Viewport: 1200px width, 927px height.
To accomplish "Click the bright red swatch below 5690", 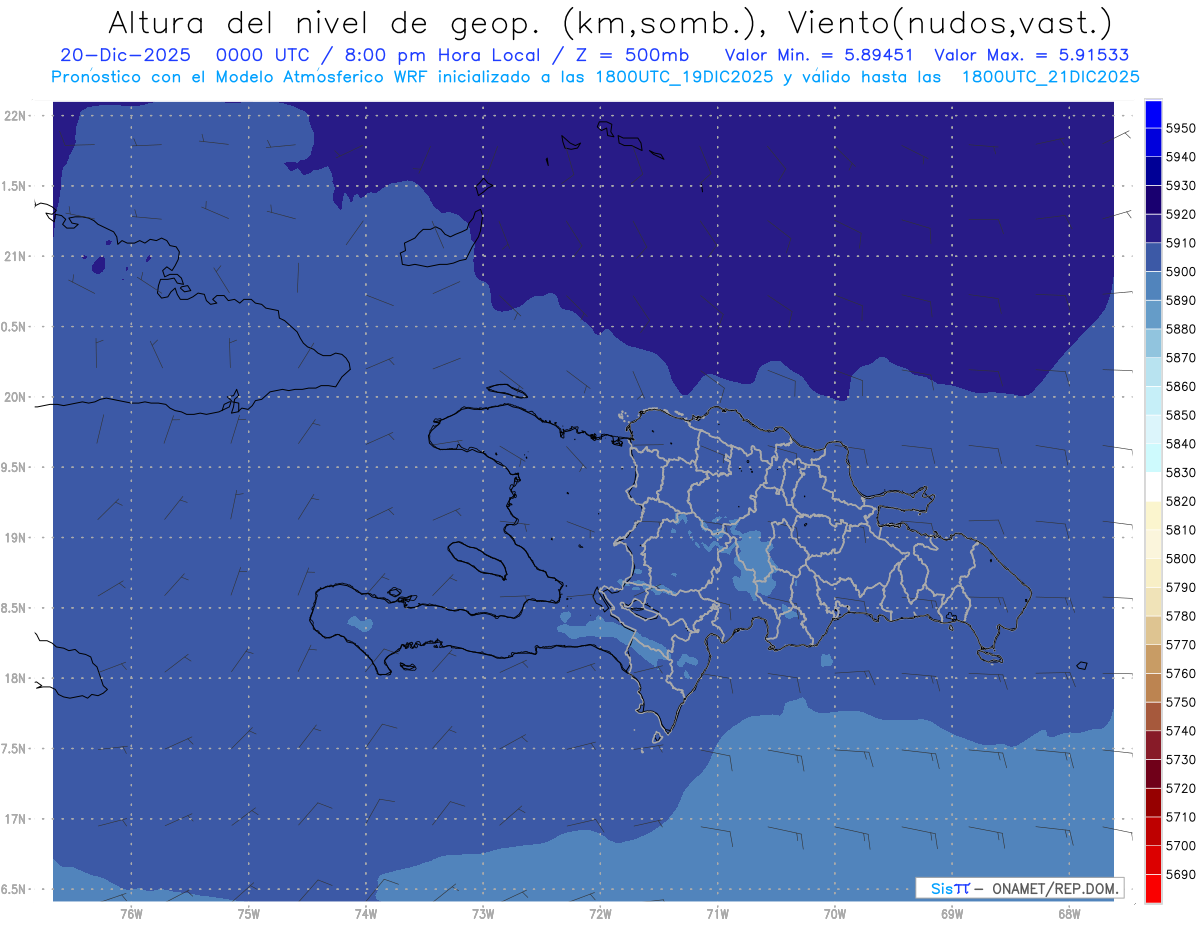I will 1153,888.
